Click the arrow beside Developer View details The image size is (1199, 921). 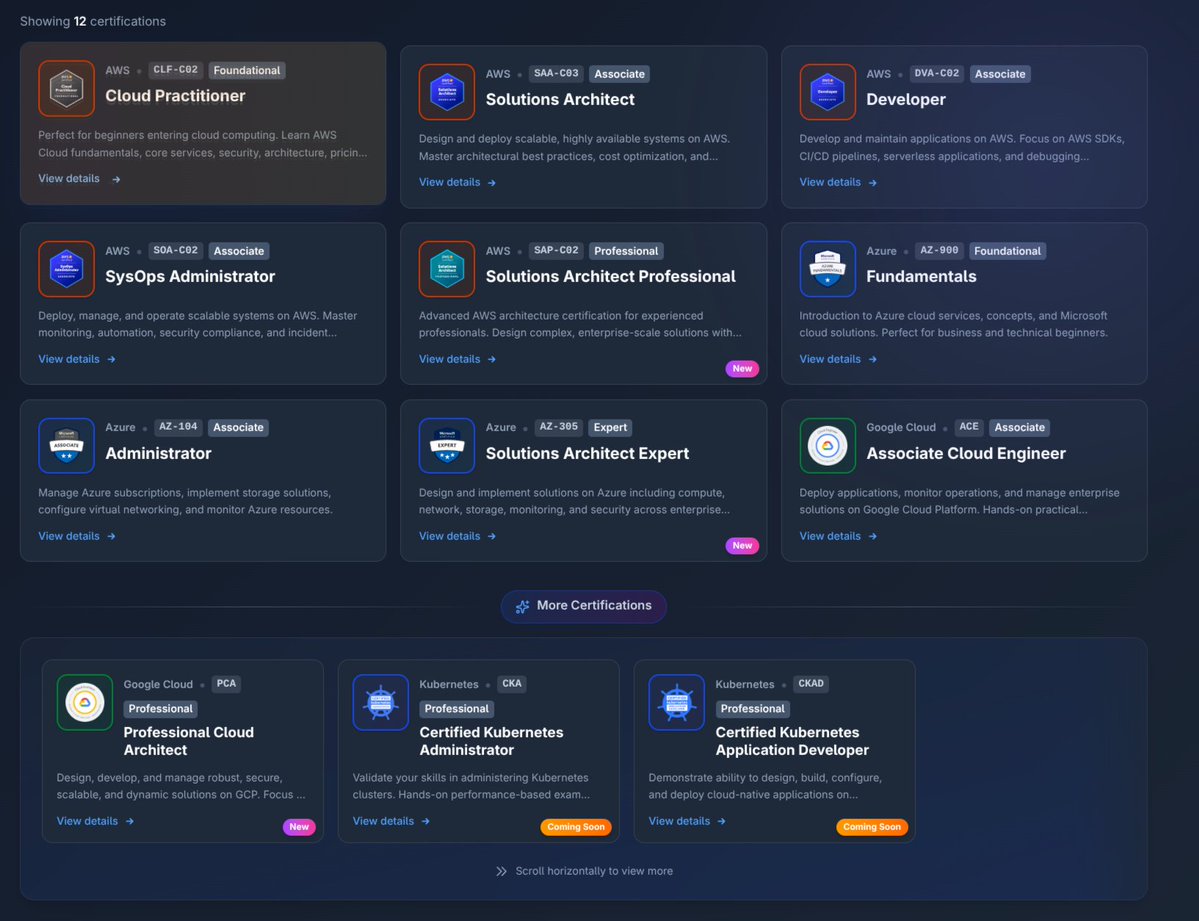pos(872,183)
